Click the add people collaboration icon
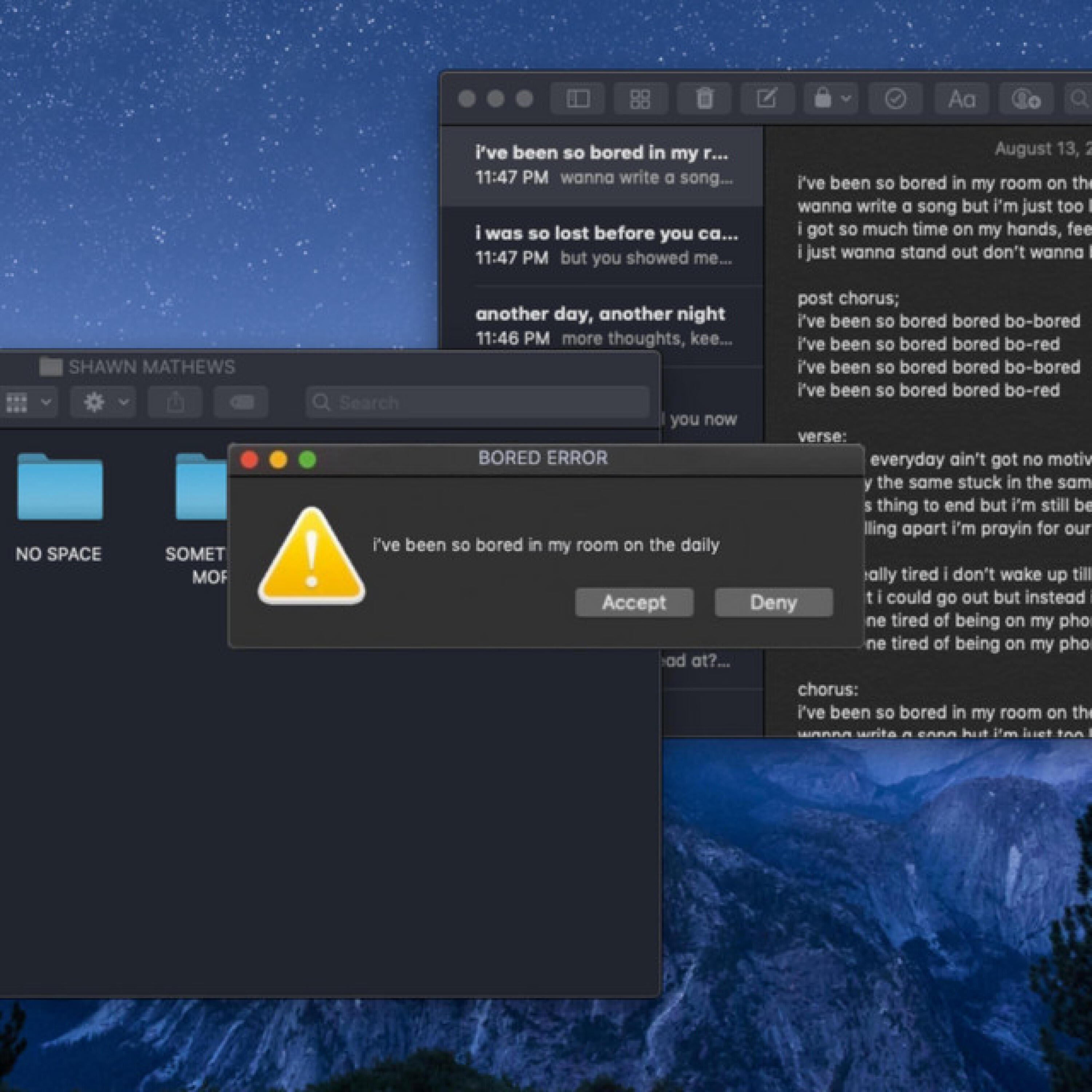 (x=1025, y=99)
